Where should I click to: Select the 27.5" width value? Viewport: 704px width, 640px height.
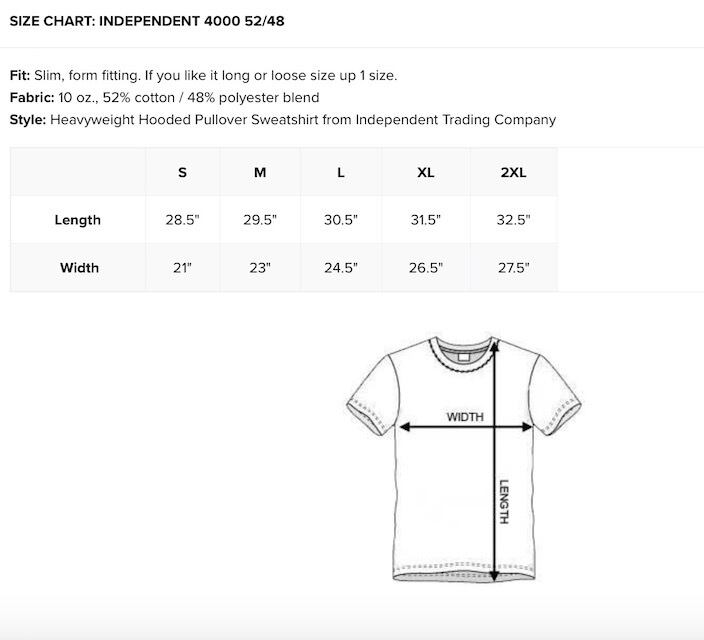[x=513, y=268]
